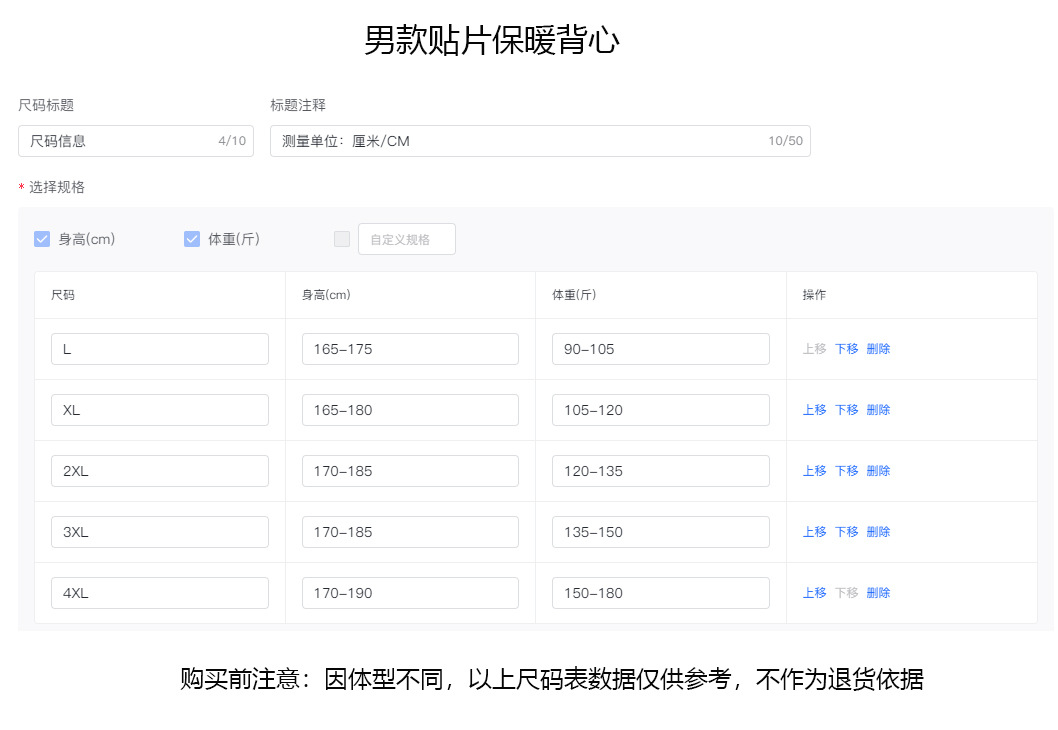Move the XL row up using 上移
The height and width of the screenshot is (730, 1058).
click(814, 409)
